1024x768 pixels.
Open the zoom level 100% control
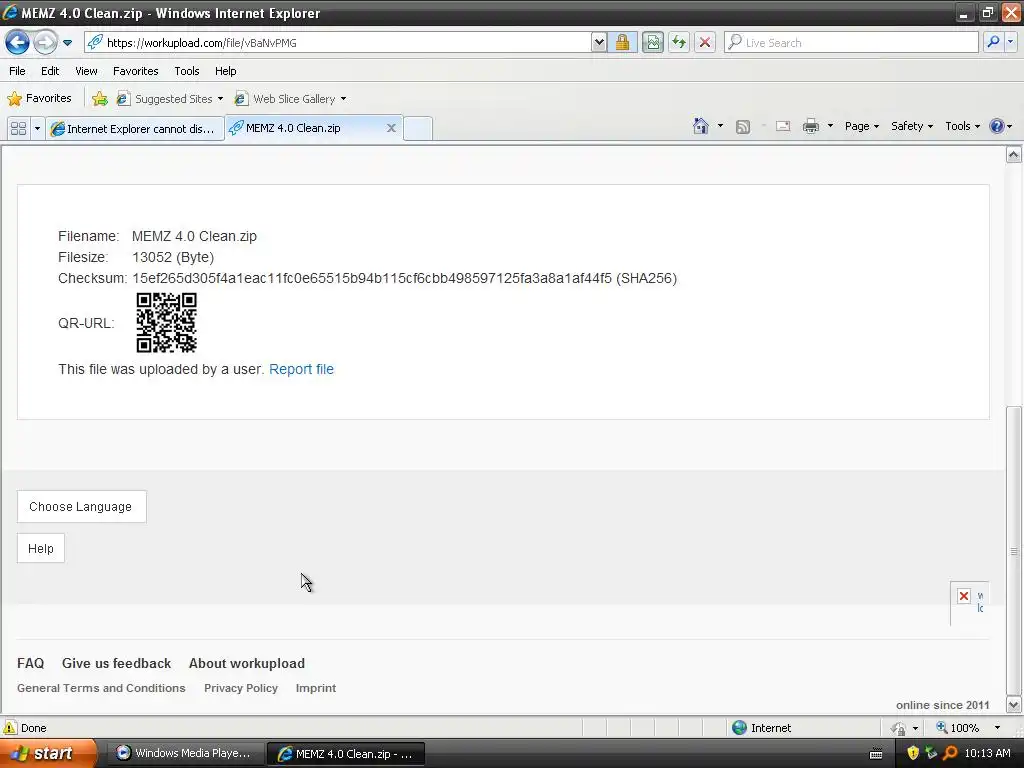[x=968, y=728]
